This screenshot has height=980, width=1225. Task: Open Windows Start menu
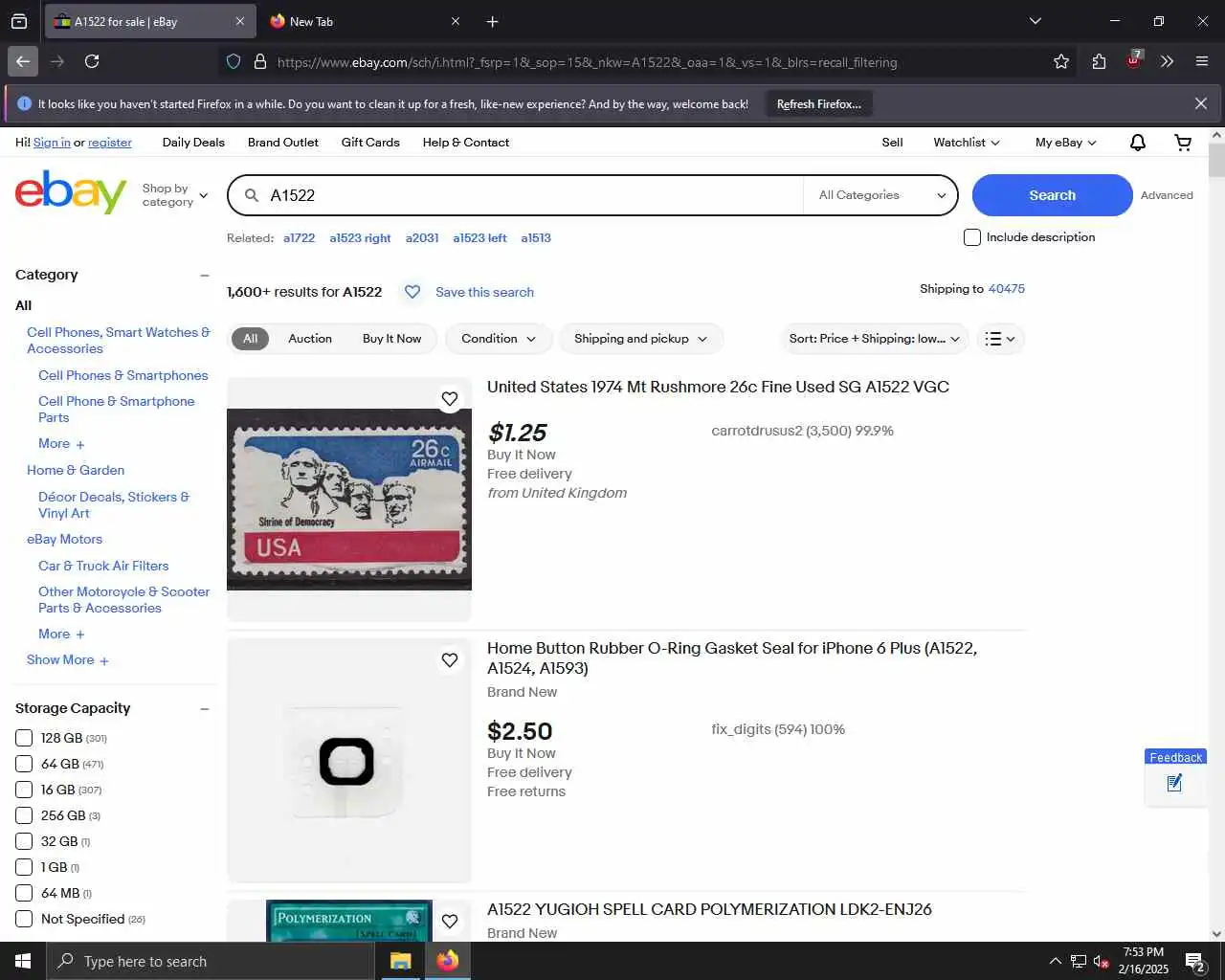coord(23,961)
